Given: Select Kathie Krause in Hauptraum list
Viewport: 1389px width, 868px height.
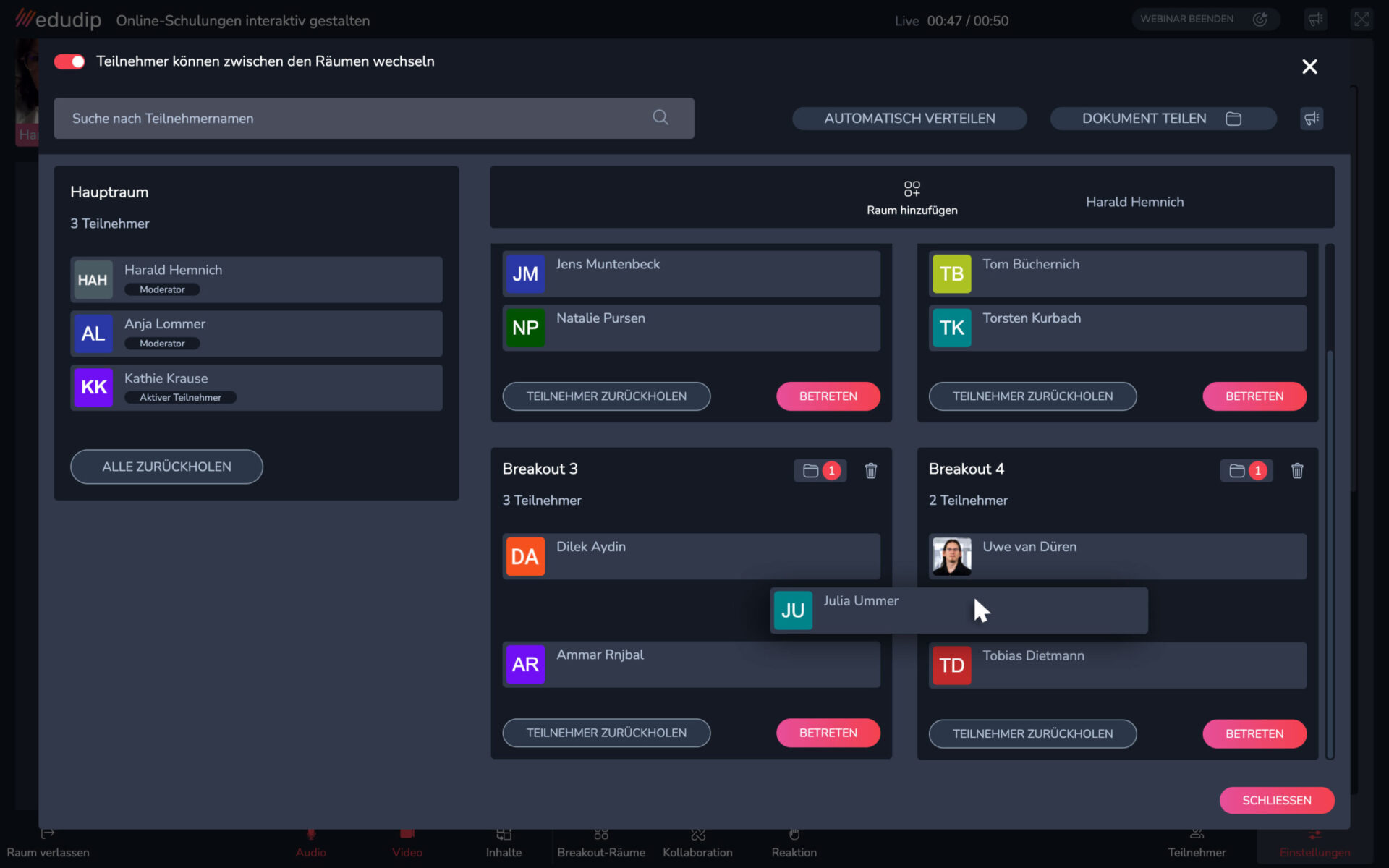Looking at the screenshot, I should pyautogui.click(x=256, y=388).
